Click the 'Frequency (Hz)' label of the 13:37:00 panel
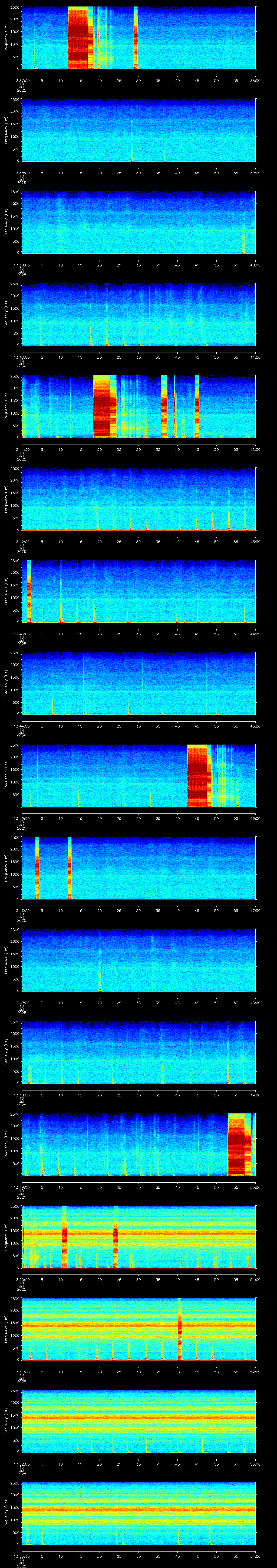The height and width of the screenshot is (1568, 277). point(6,38)
